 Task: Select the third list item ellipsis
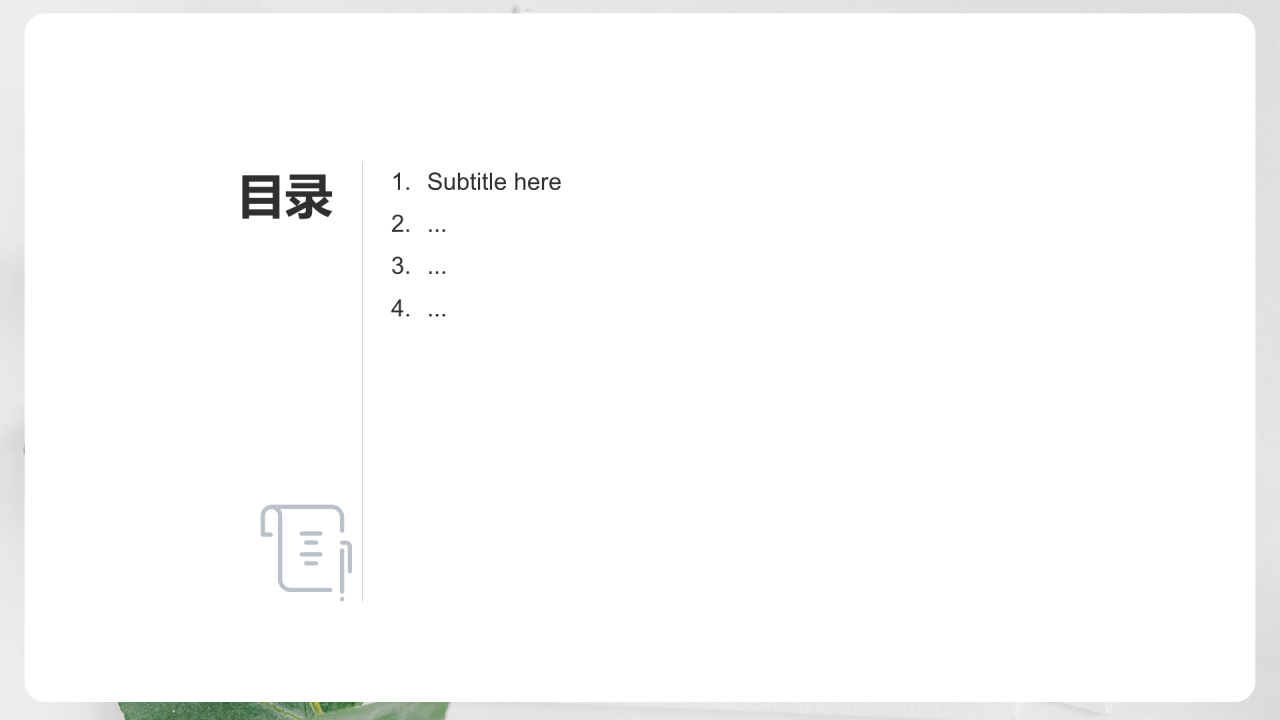437,268
